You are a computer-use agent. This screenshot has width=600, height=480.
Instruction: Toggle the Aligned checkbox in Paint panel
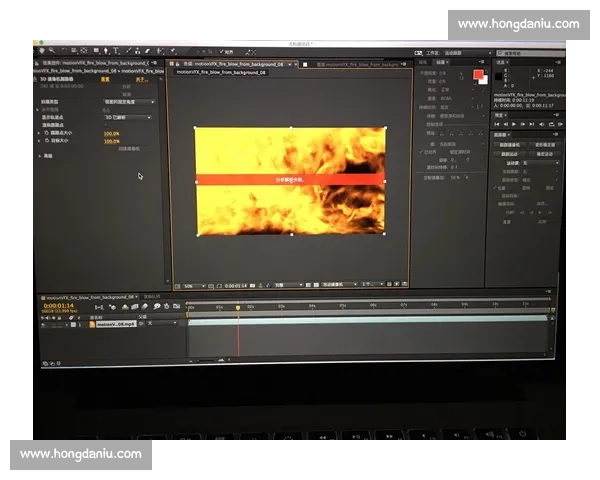coord(421,151)
